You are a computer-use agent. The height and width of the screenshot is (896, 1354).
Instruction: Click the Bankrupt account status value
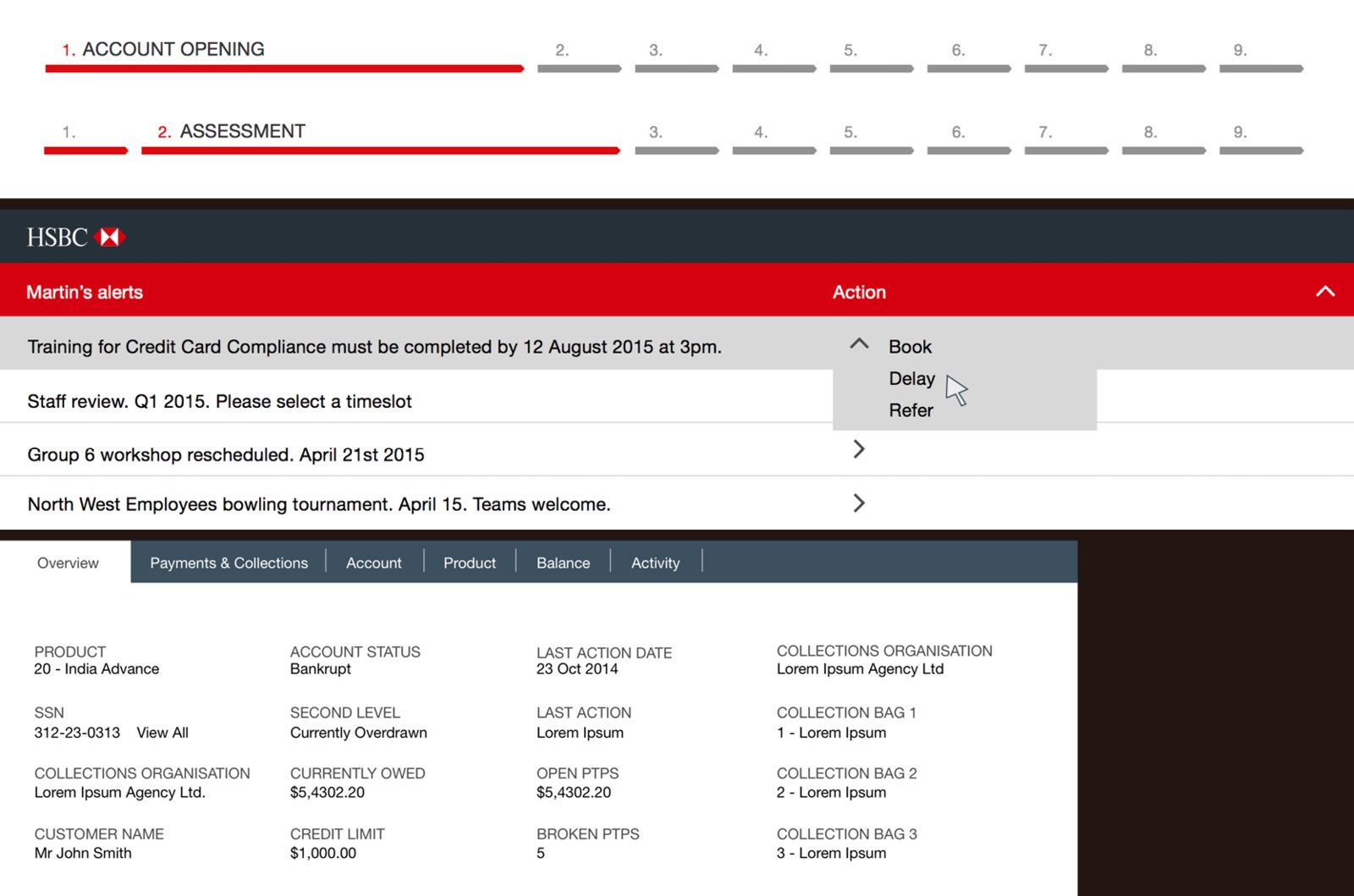pyautogui.click(x=320, y=668)
